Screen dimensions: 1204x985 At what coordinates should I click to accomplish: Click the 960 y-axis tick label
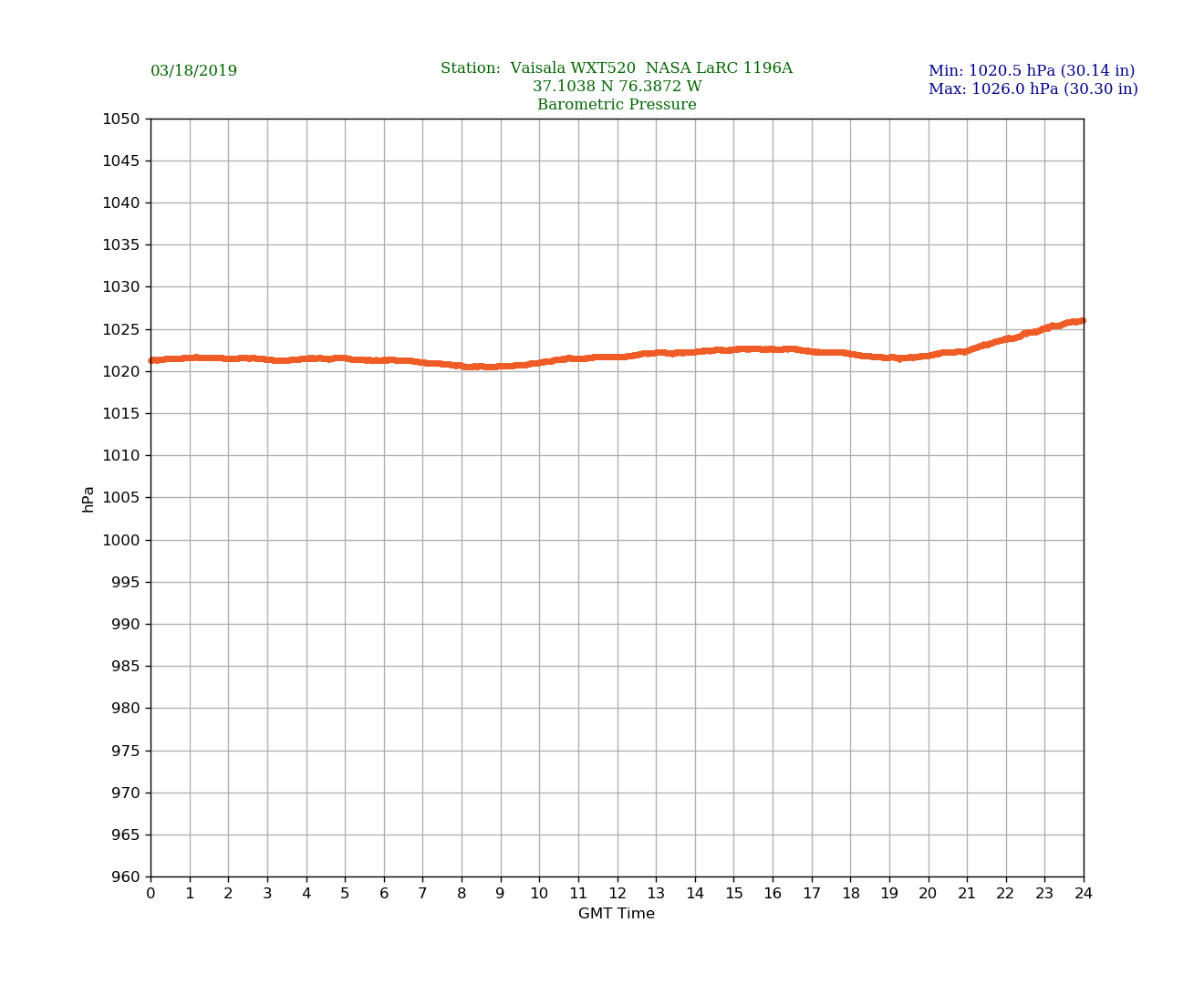(x=125, y=877)
